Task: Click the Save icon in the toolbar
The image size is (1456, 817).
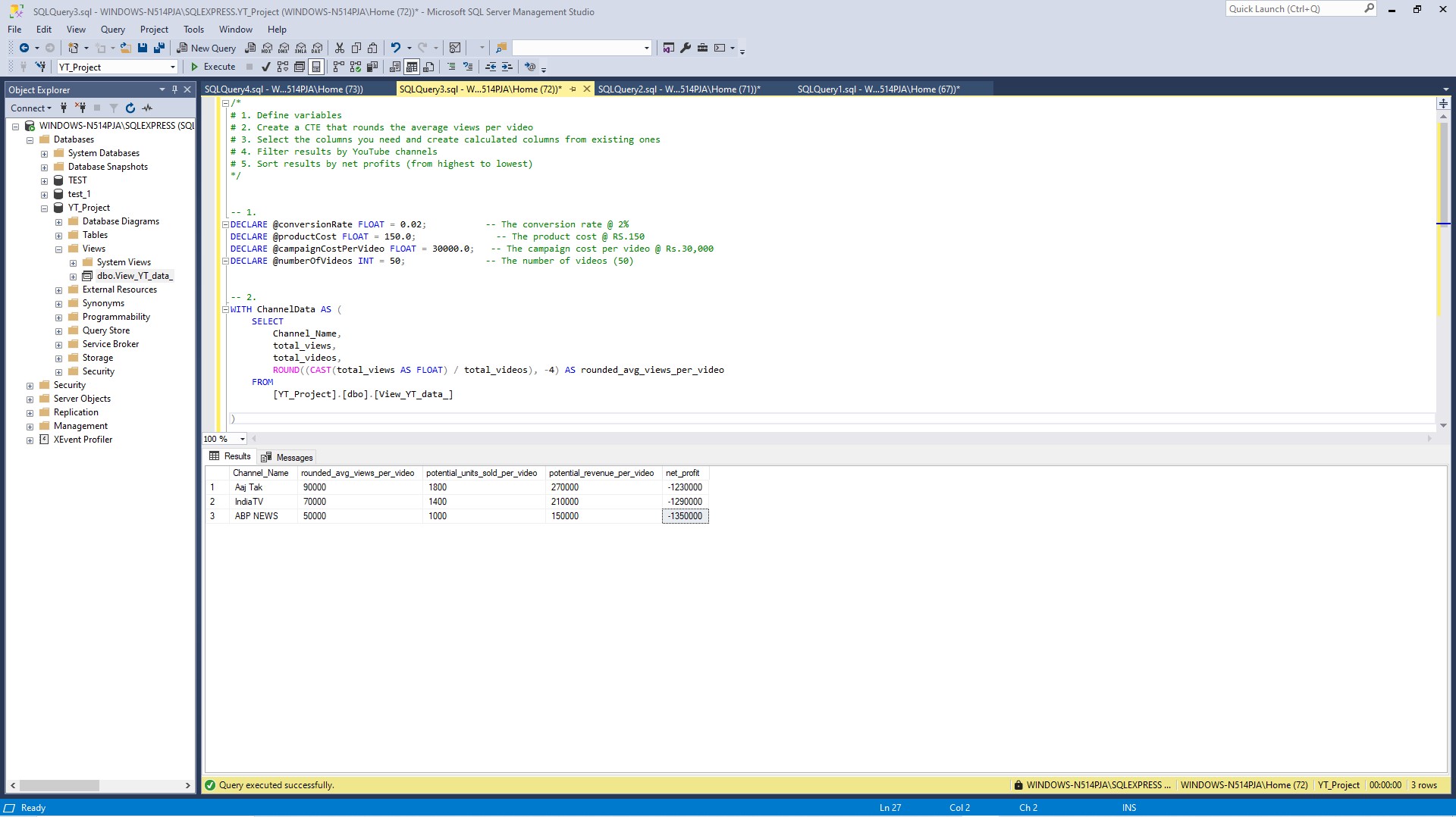Action: click(143, 48)
